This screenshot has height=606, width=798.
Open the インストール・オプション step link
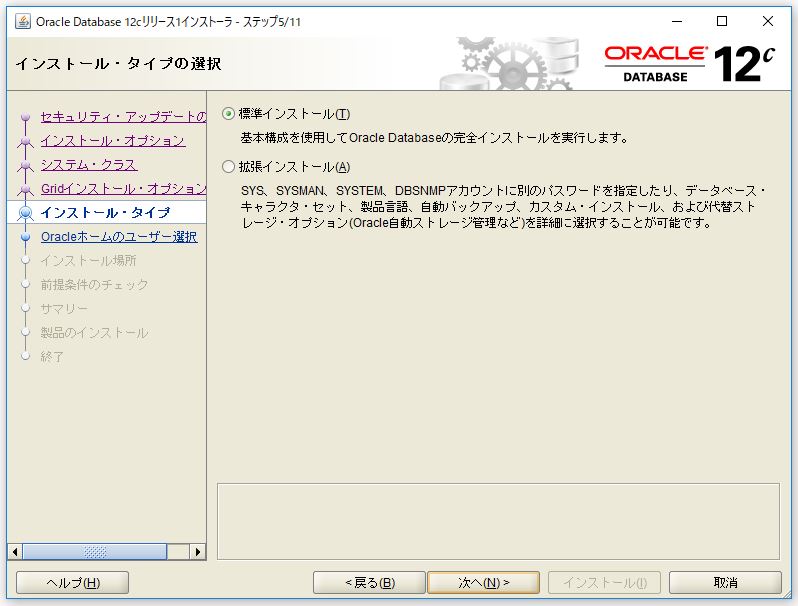pos(113,140)
